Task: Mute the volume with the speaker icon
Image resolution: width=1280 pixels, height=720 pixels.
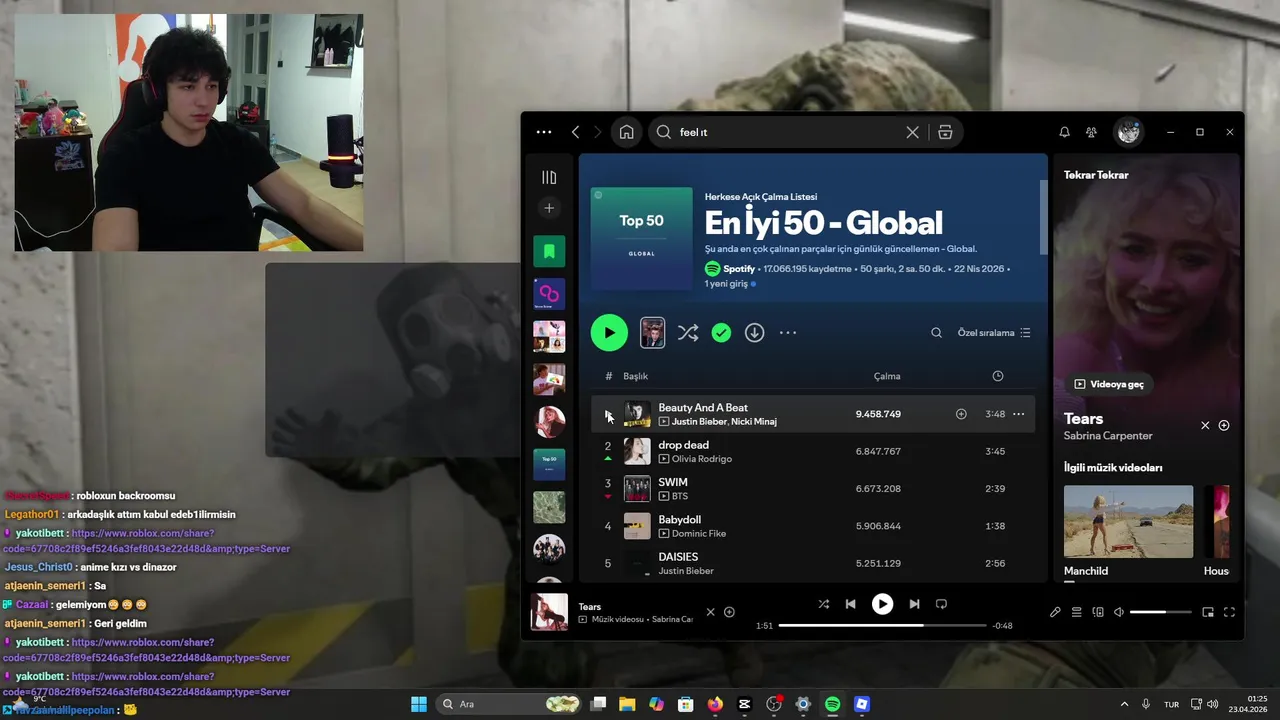Action: point(1119,612)
